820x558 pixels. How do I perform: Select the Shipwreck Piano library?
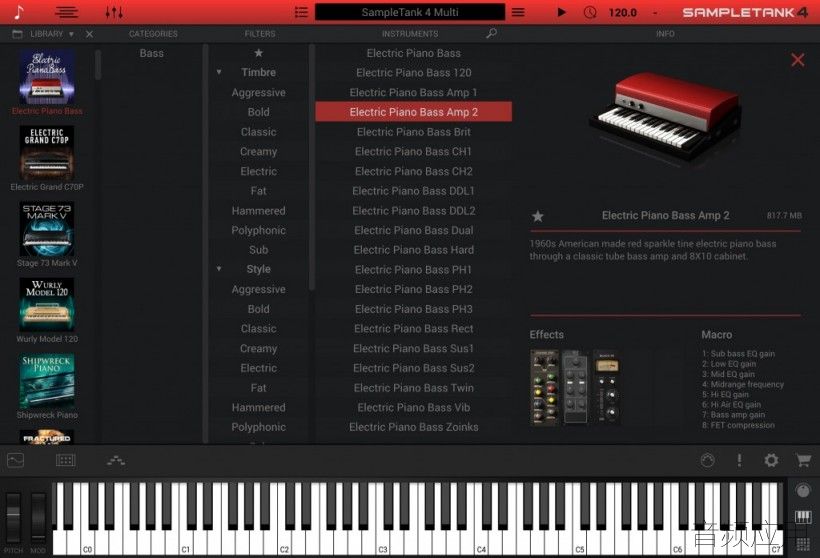47,381
